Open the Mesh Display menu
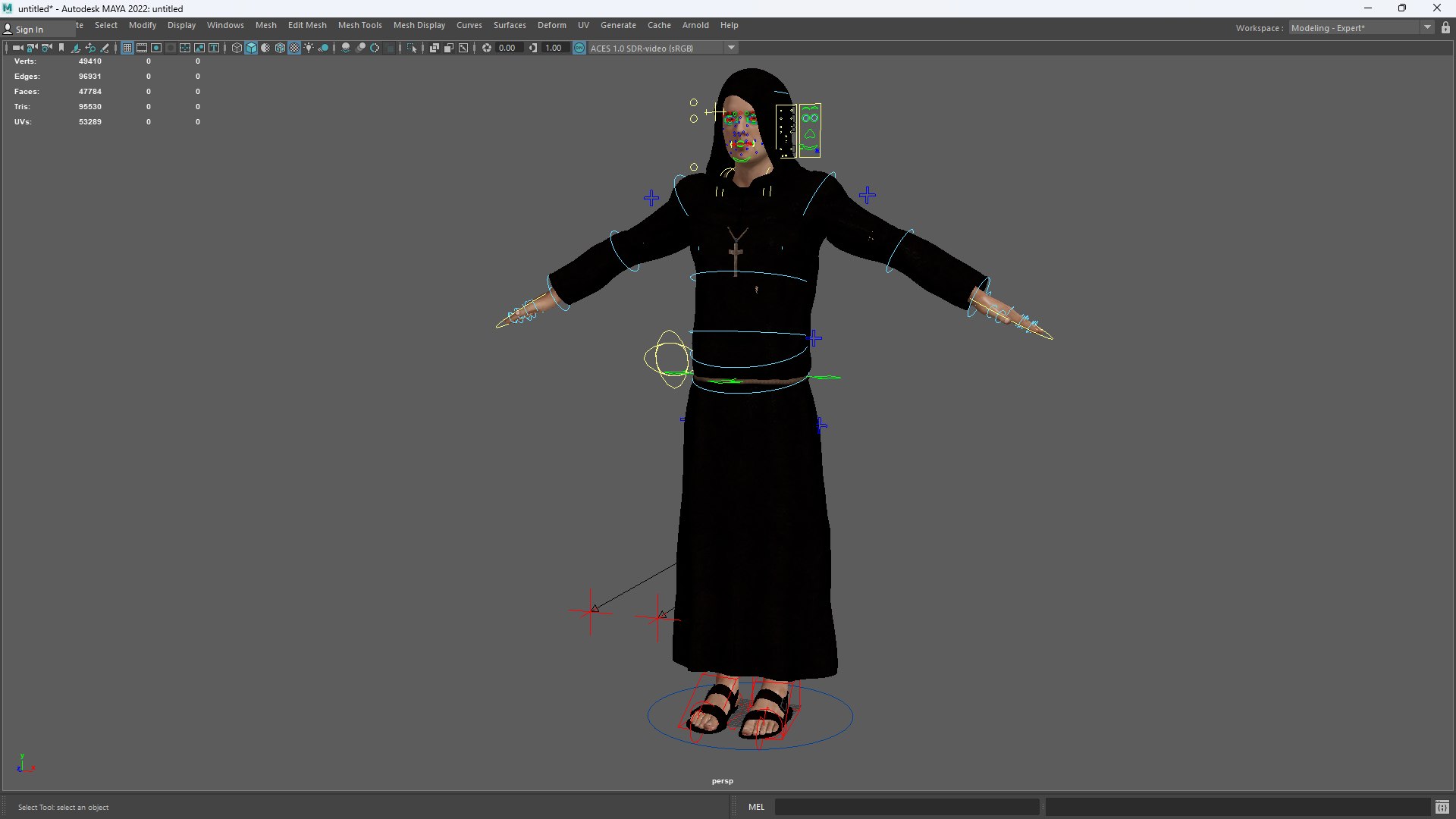 click(419, 25)
